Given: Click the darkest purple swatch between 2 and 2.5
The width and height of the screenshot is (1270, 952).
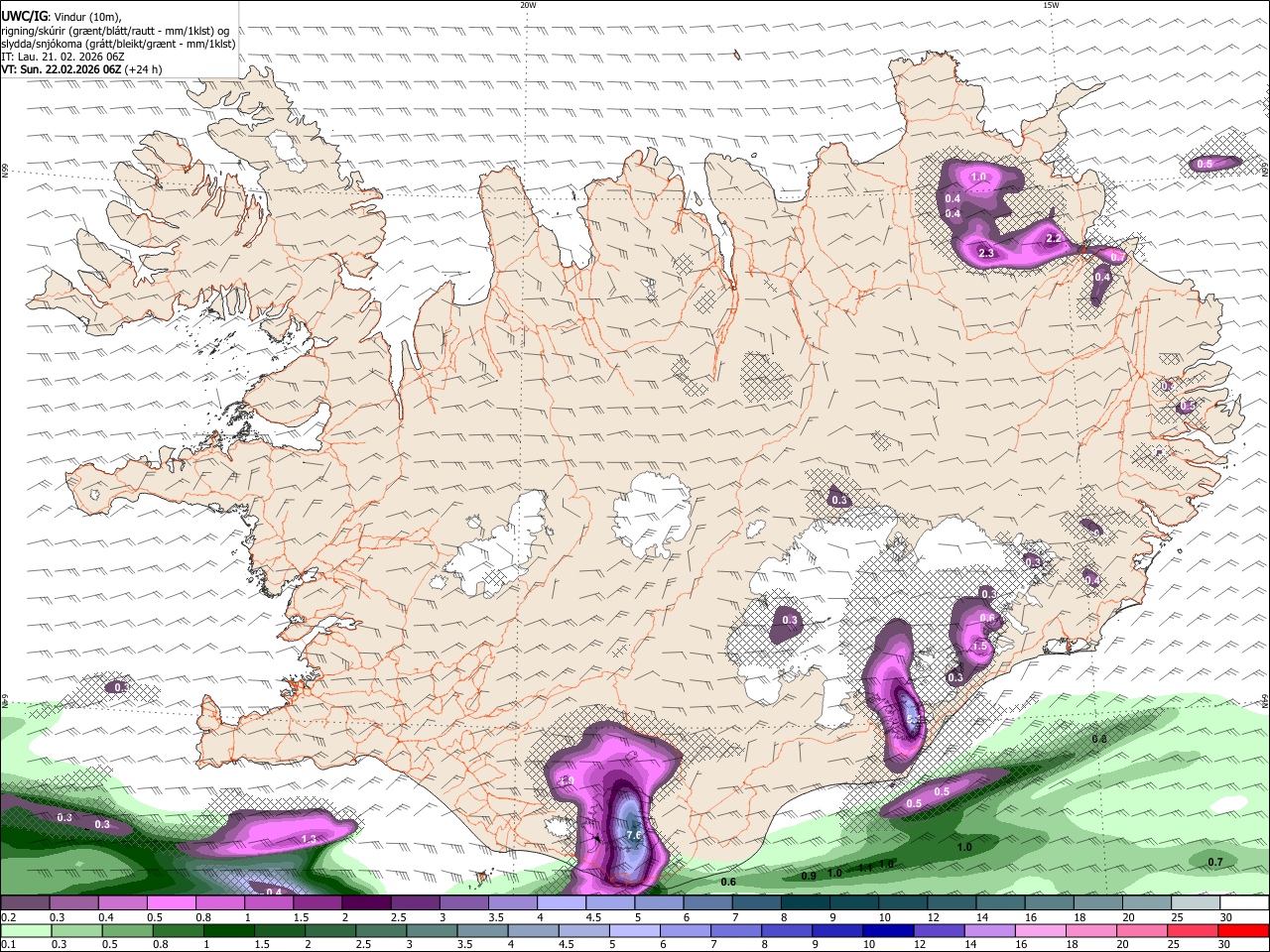Looking at the screenshot, I should pos(365,902).
